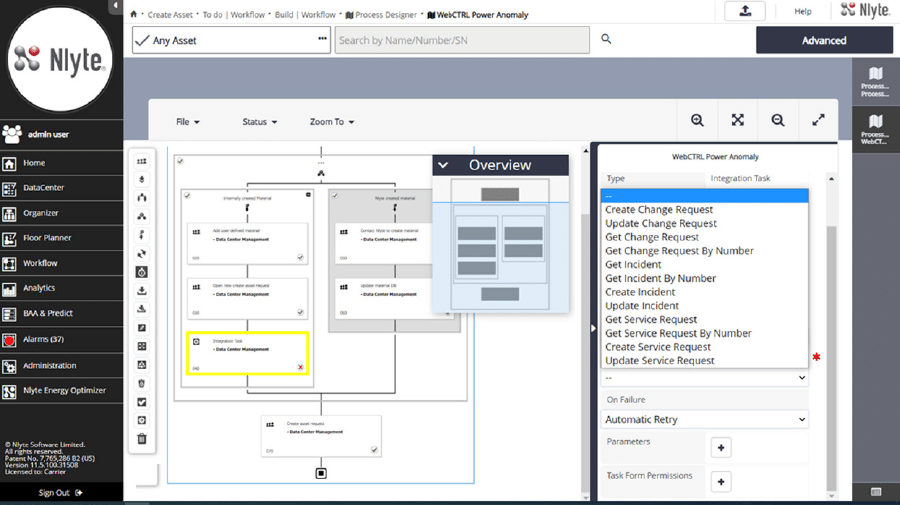Open the File menu

(x=188, y=122)
